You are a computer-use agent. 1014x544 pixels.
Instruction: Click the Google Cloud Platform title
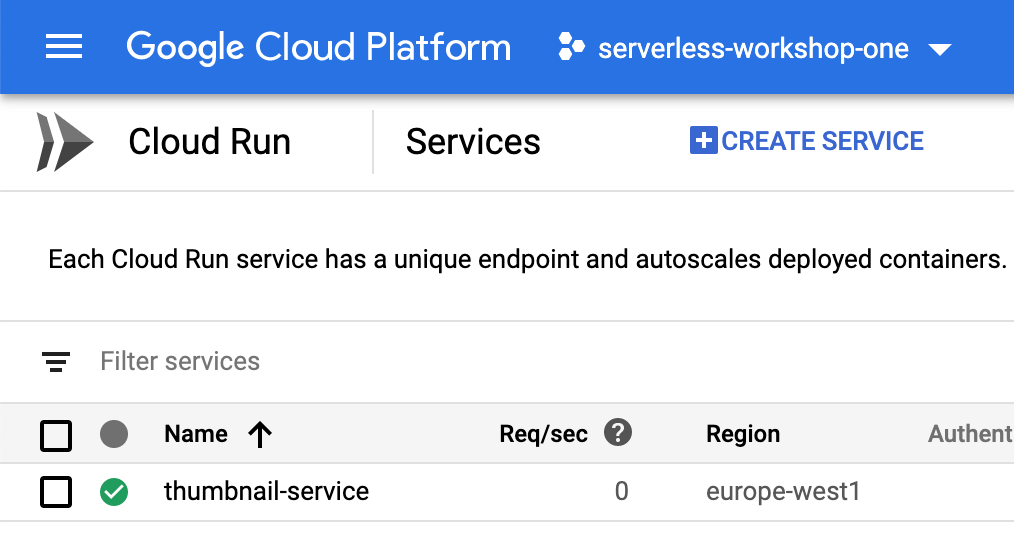click(x=318, y=47)
